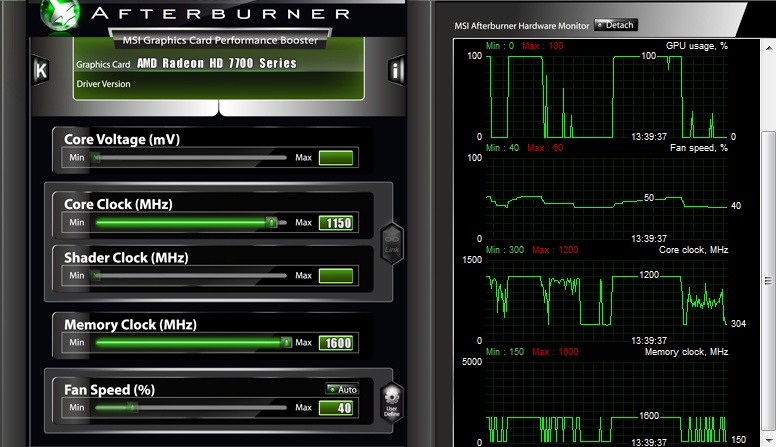Click the empty Shader Clock value field
The image size is (776, 447).
336,276
